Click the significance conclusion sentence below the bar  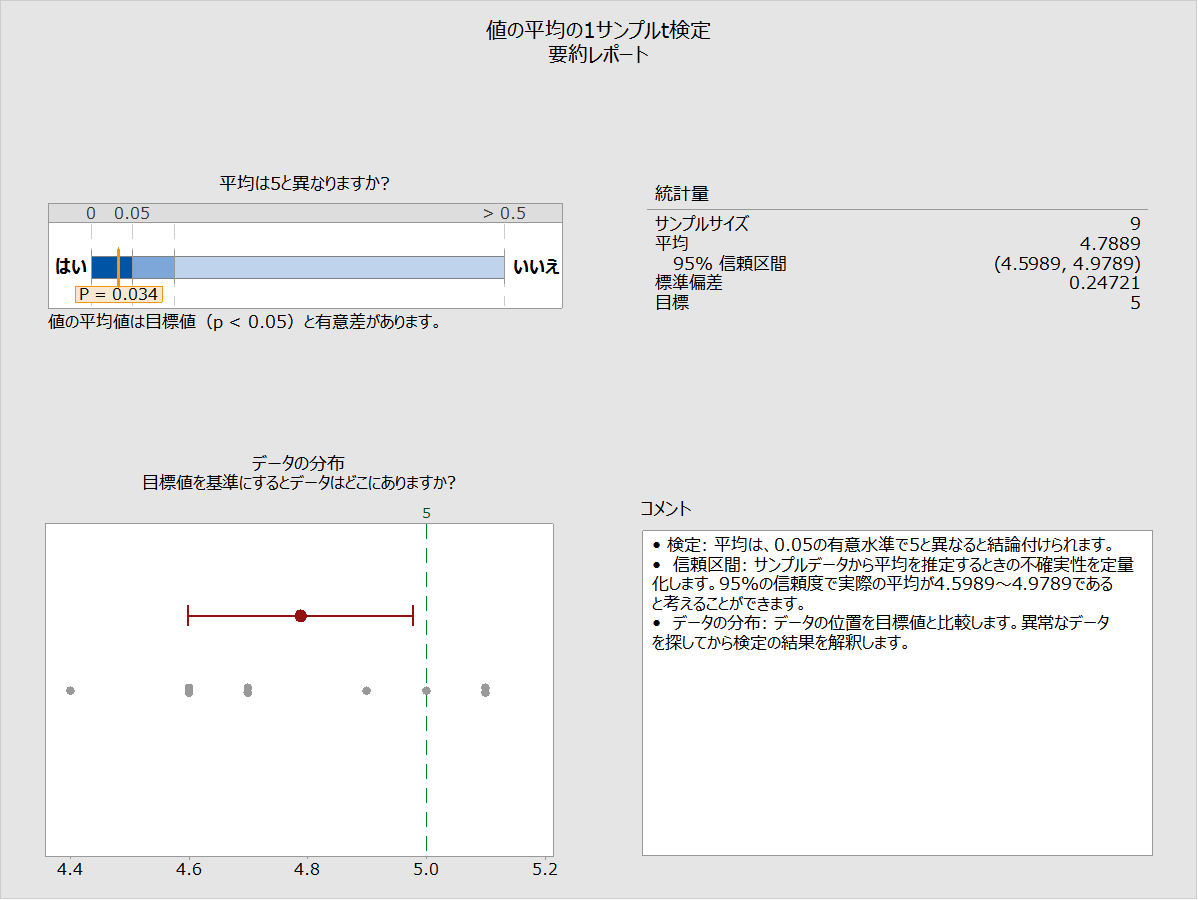244,322
